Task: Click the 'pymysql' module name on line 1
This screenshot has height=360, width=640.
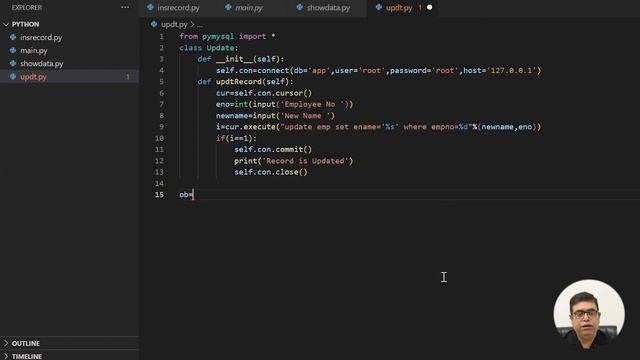Action: click(x=218, y=36)
